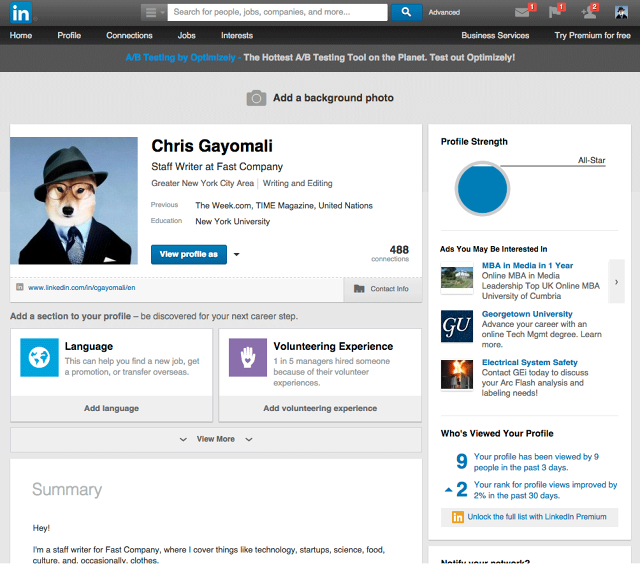Click rank for profile views improved link
This screenshot has height=564, width=640.
click(x=545, y=490)
